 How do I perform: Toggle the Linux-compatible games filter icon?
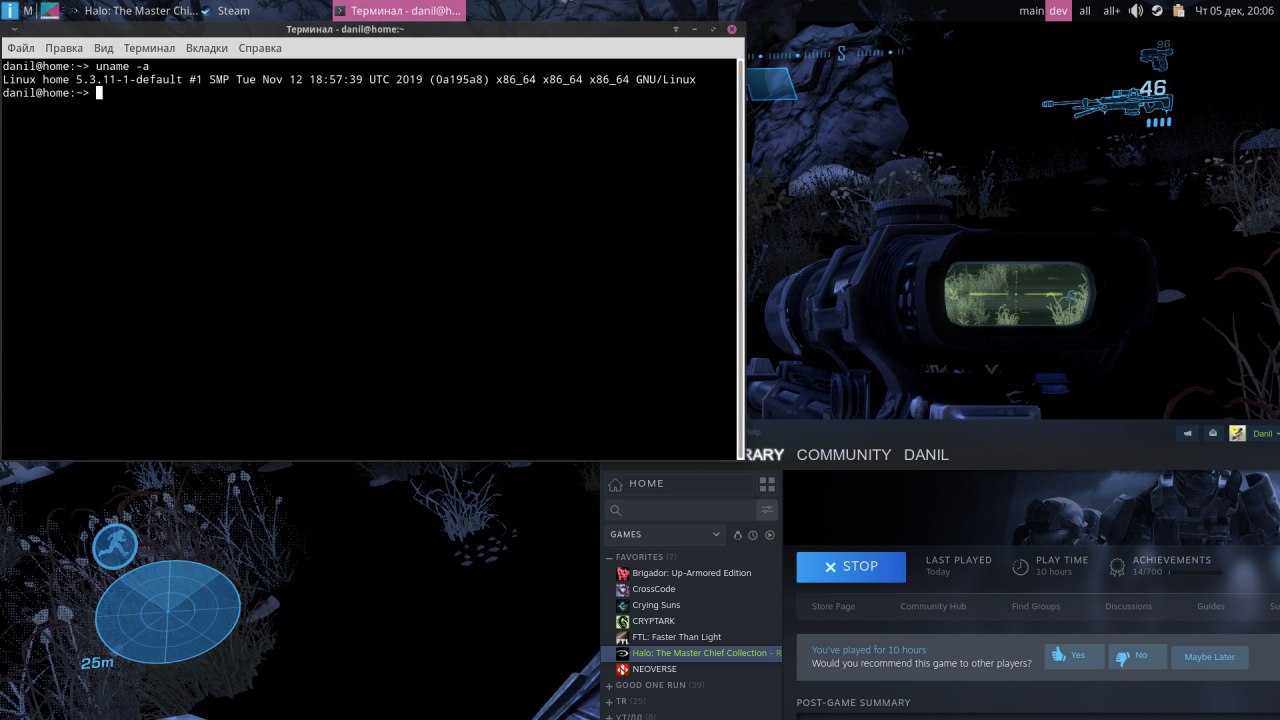[738, 535]
